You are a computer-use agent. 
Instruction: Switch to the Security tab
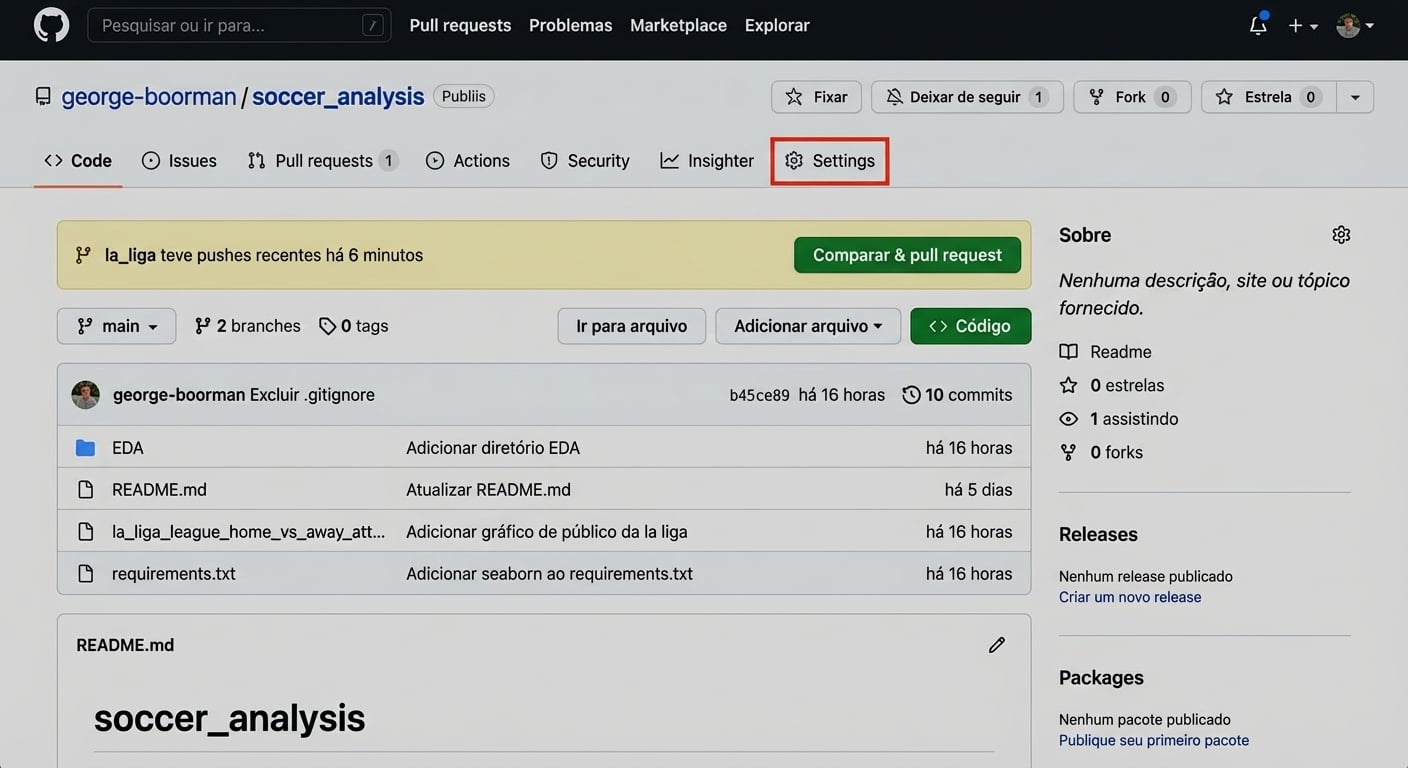tap(585, 161)
